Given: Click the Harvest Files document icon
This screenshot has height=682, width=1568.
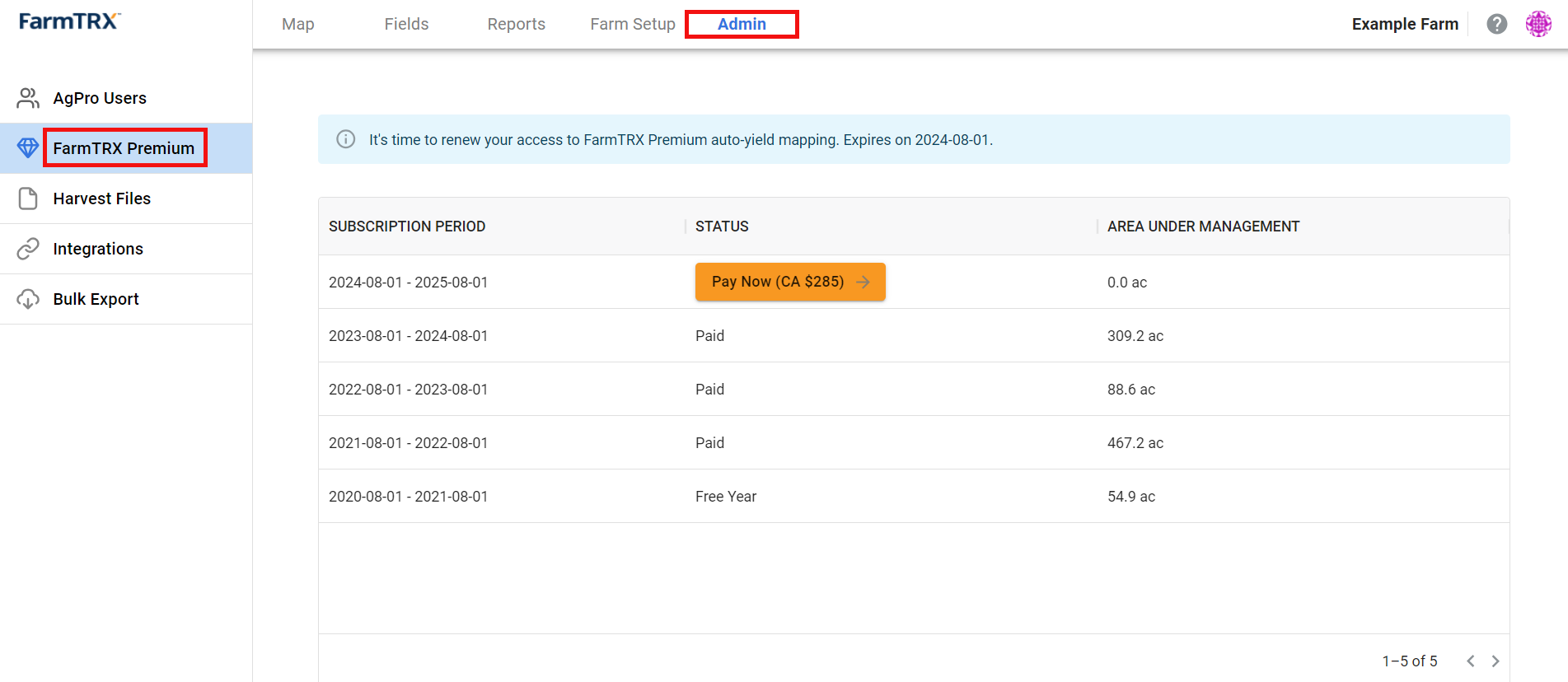Looking at the screenshot, I should 28,199.
